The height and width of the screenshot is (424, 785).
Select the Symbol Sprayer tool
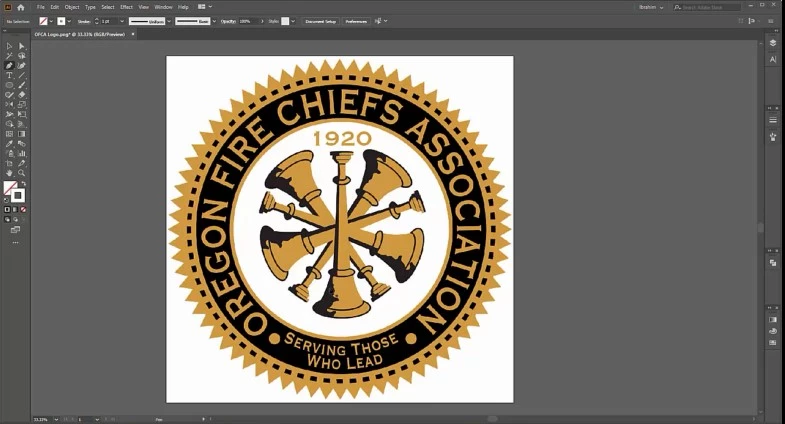[x=9, y=153]
